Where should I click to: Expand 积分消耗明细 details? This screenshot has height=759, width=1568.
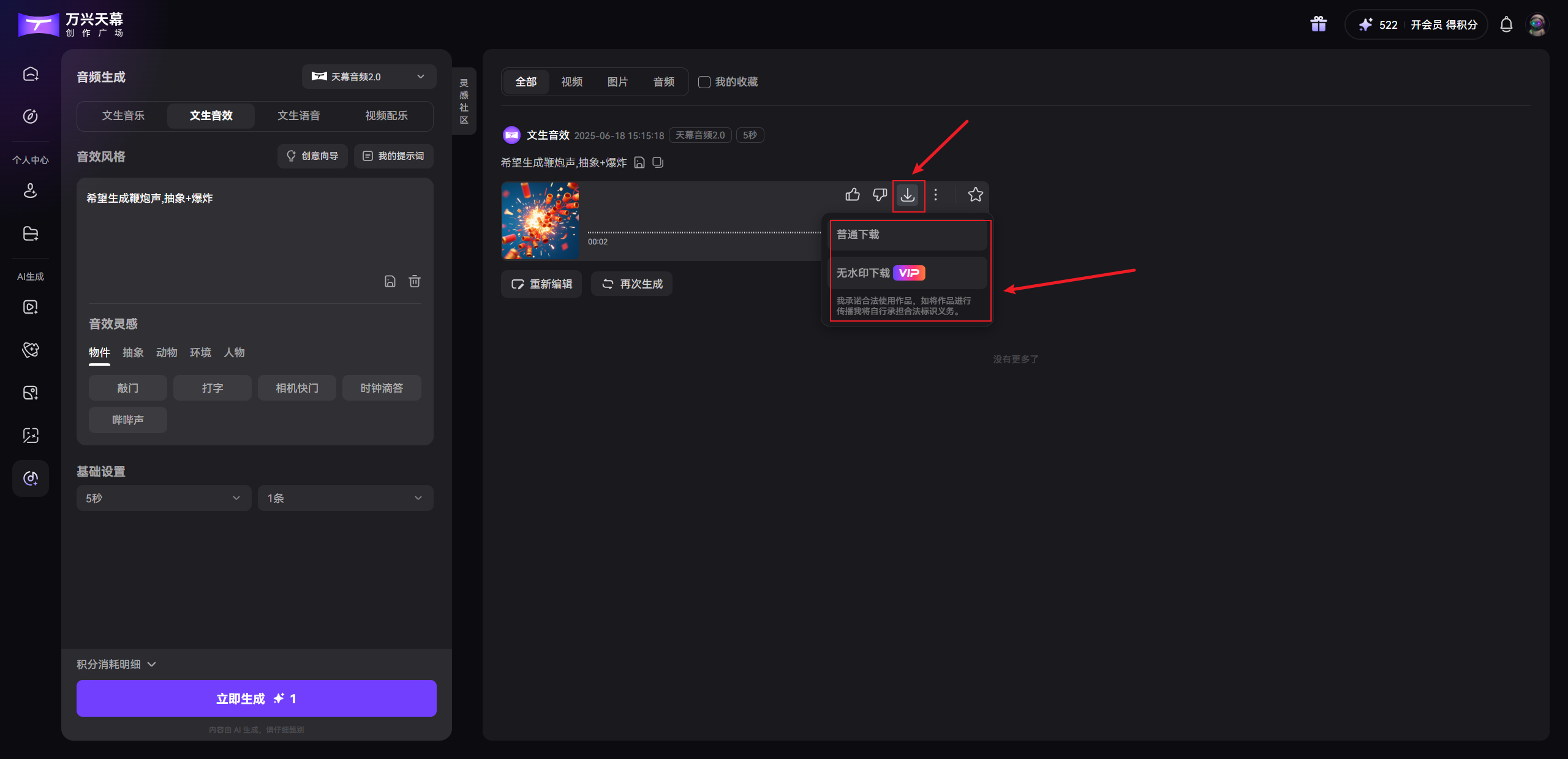tap(116, 664)
